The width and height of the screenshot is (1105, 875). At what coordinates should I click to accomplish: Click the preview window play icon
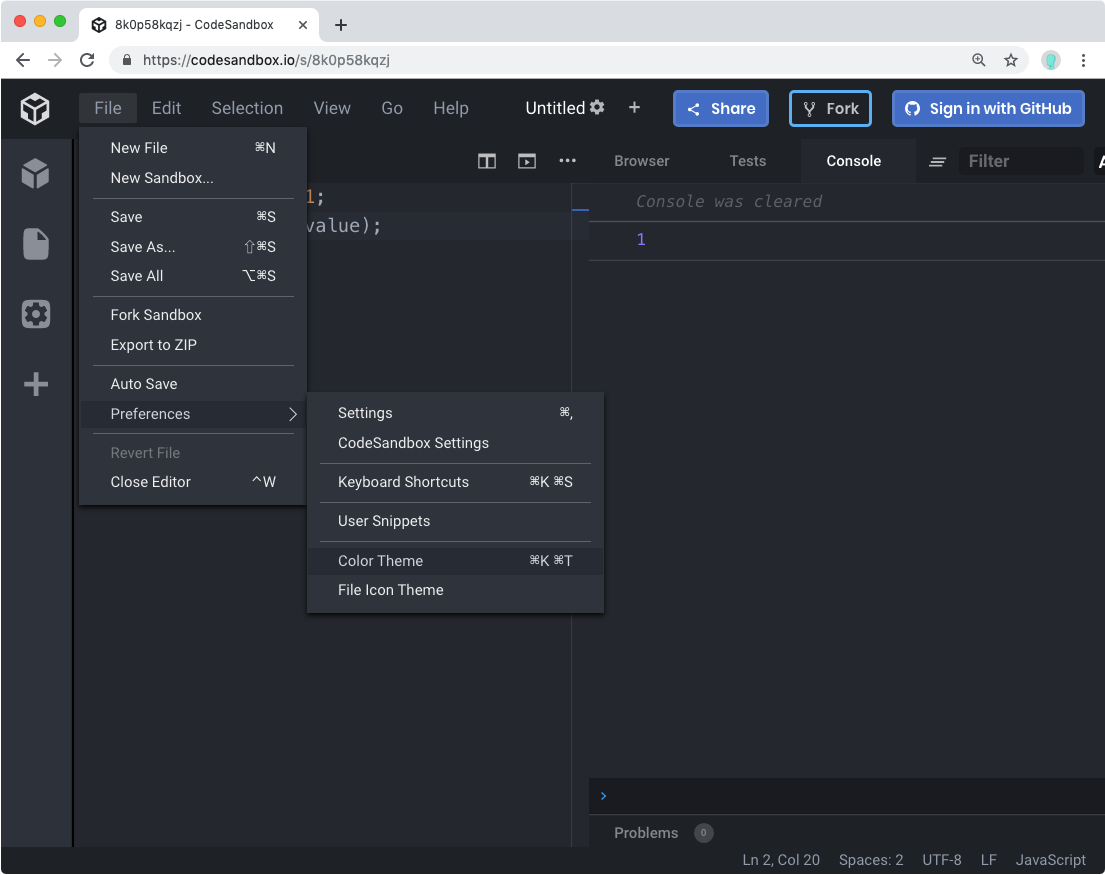pos(526,161)
